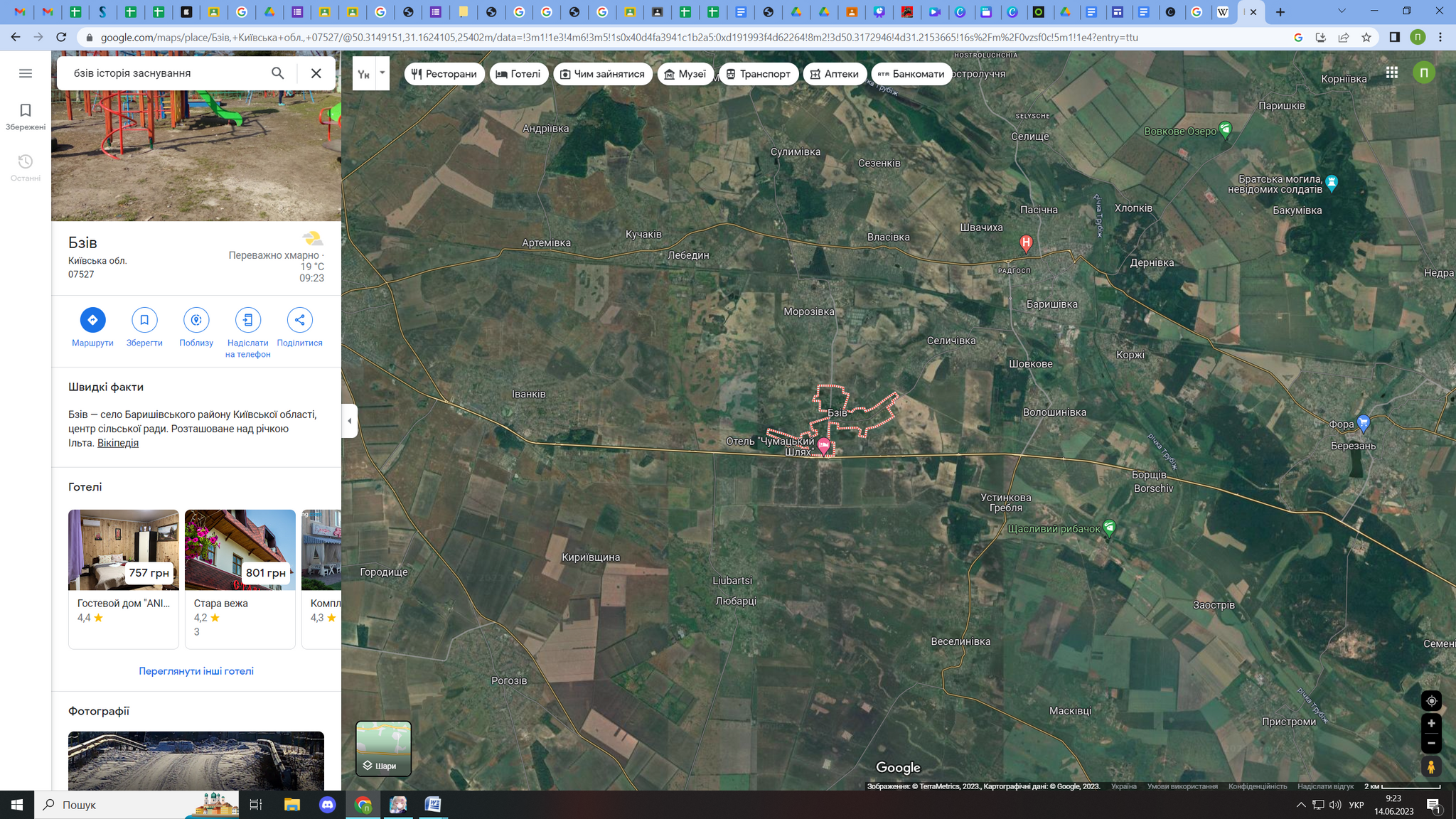The width and height of the screenshot is (1456, 819).
Task: Open the Шари layers switcher
Action: pos(383,748)
